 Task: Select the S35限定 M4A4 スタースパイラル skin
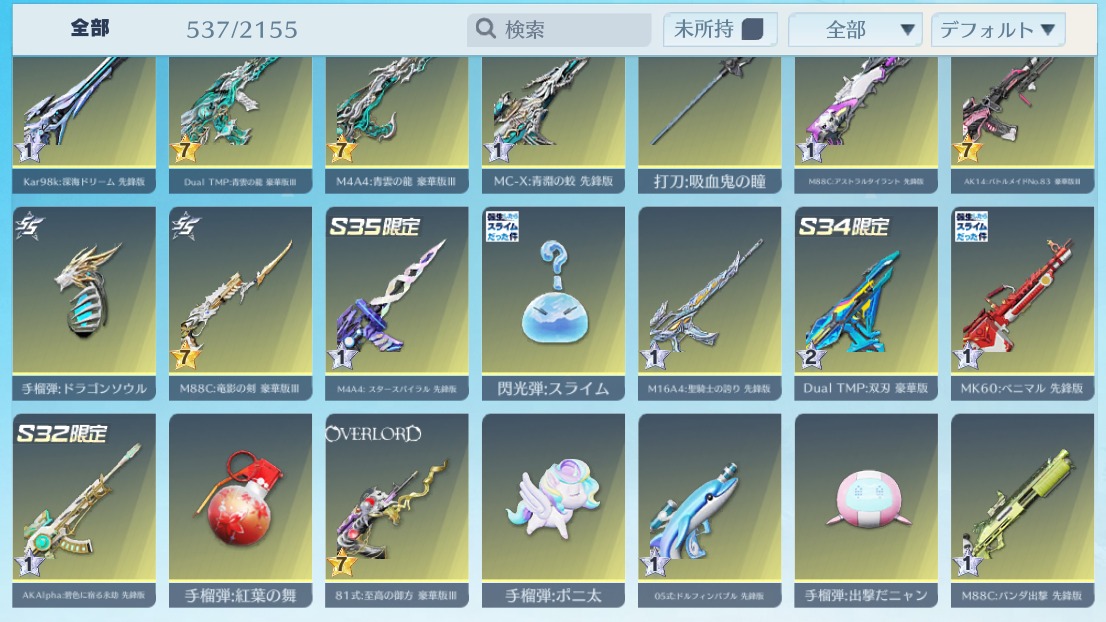pos(397,303)
